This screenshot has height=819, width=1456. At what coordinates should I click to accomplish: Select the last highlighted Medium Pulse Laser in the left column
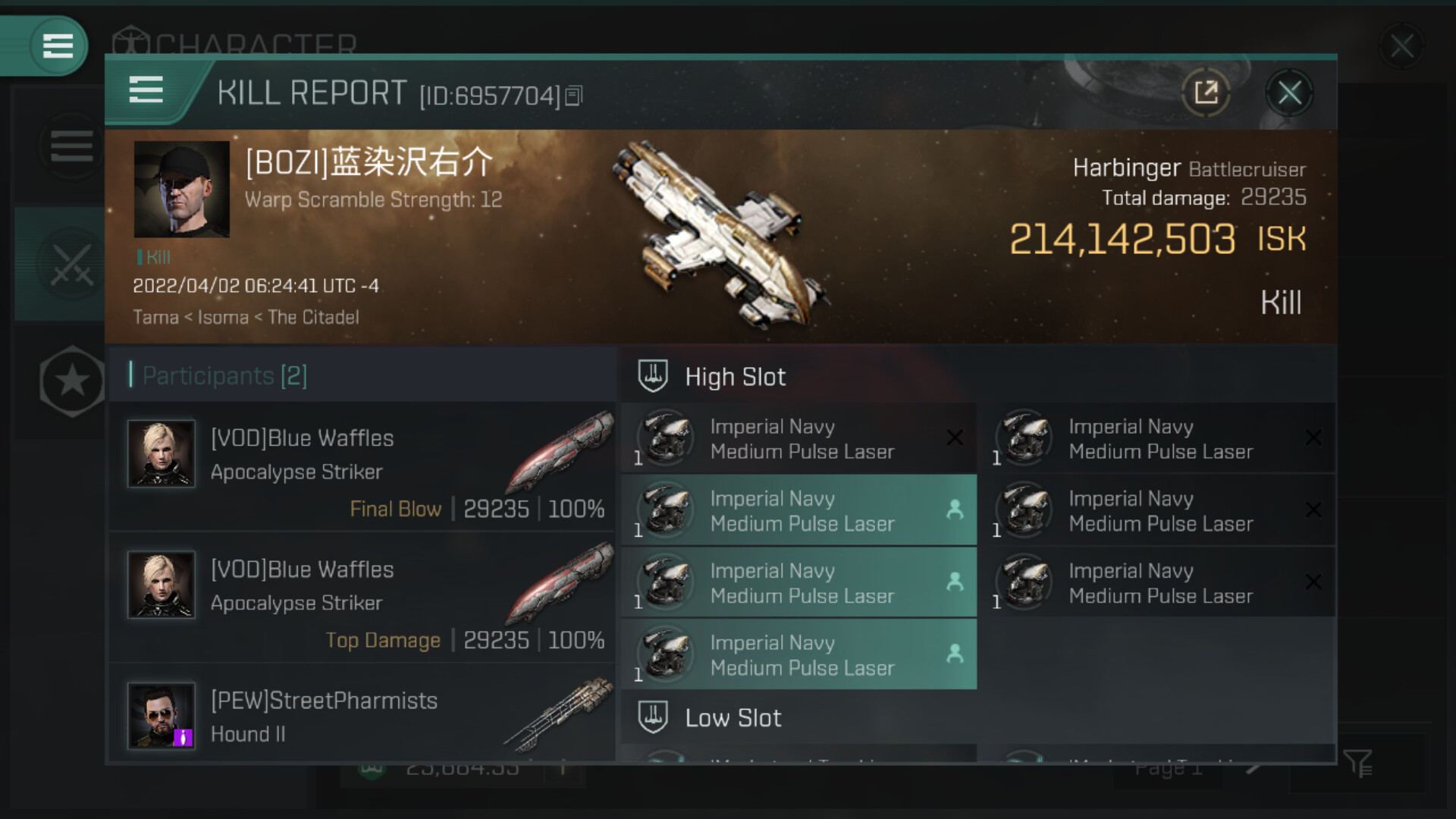point(799,654)
